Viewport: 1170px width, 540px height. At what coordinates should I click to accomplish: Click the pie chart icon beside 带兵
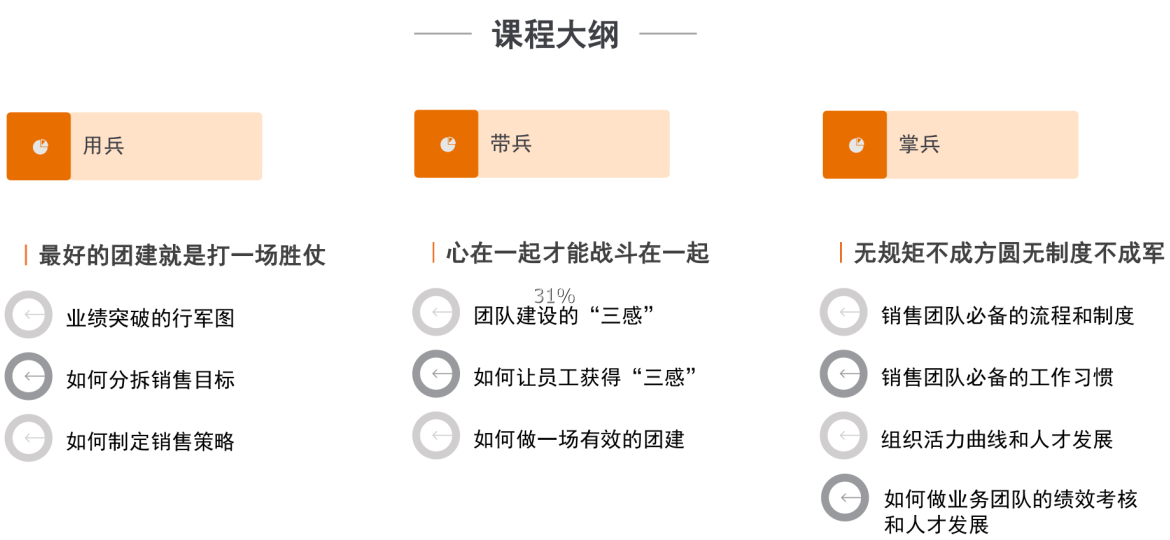point(448,144)
